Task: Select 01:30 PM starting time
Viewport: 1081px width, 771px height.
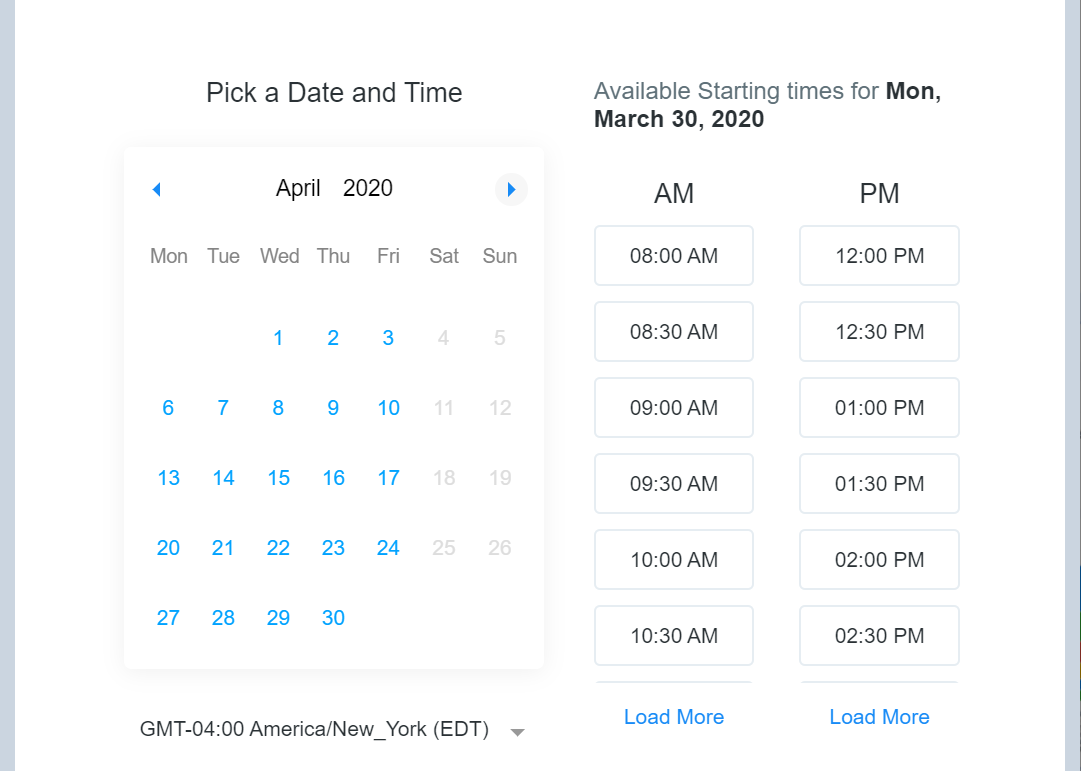Action: pos(879,484)
